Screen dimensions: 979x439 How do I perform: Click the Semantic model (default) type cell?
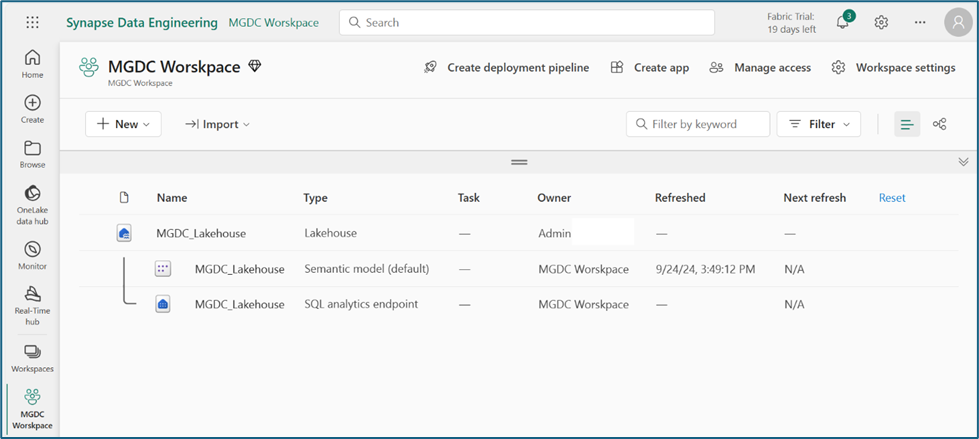click(367, 269)
